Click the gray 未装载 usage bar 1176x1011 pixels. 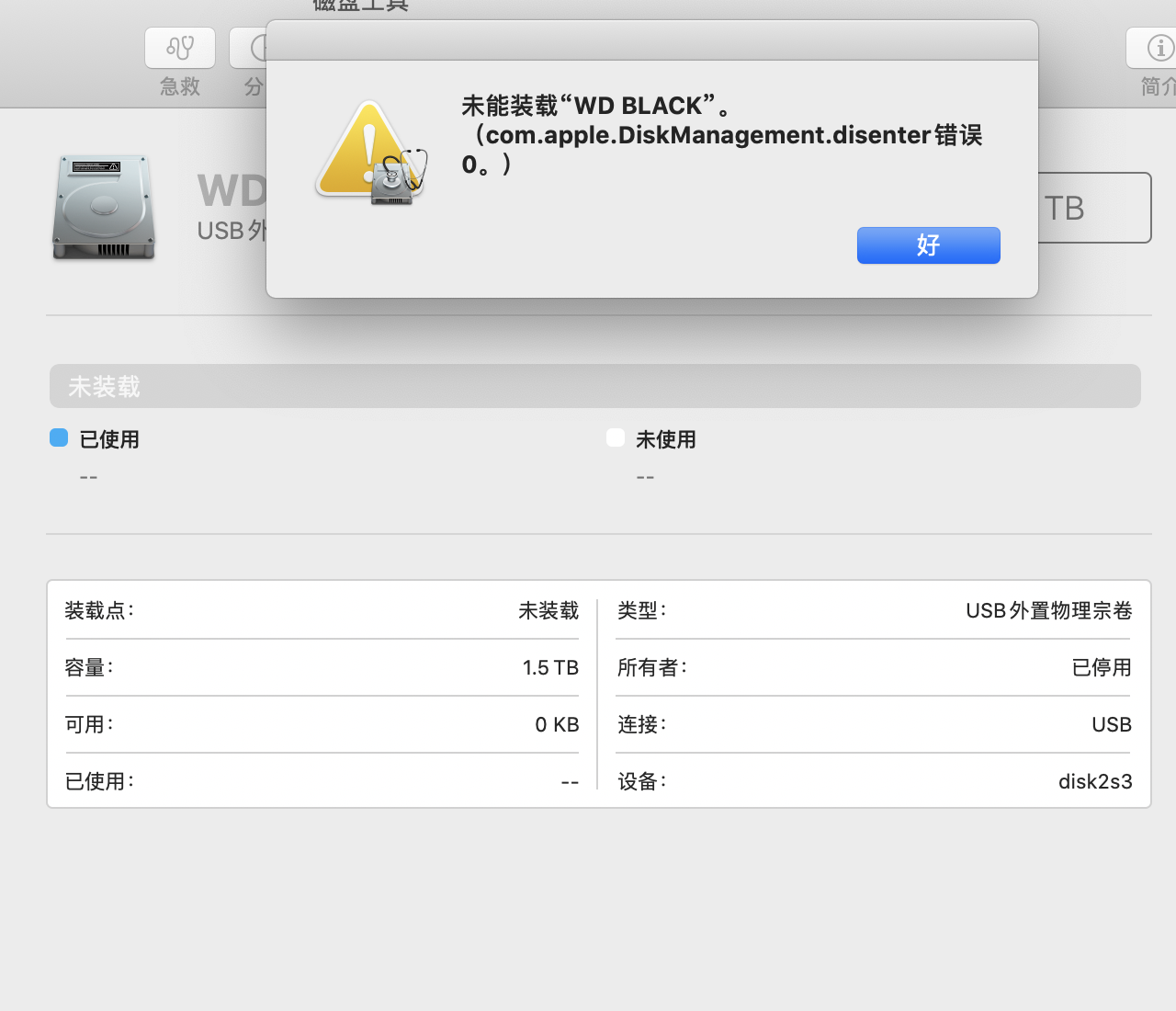594,386
